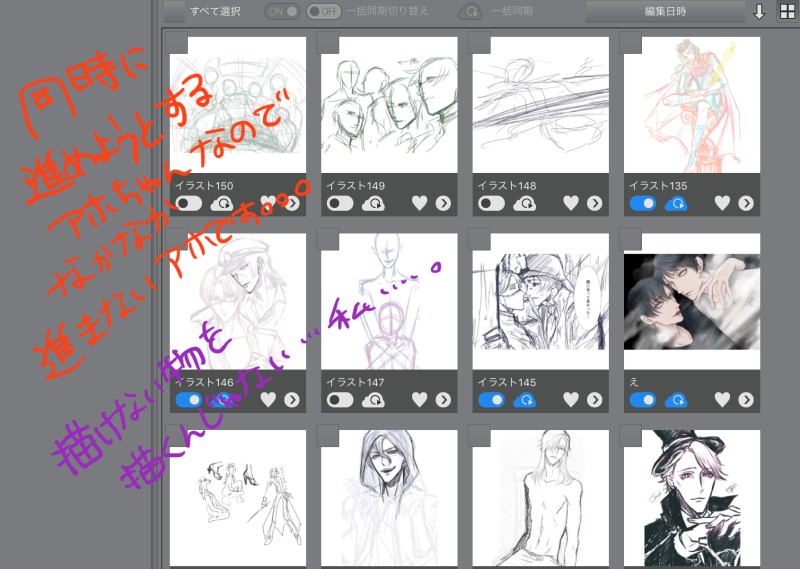This screenshot has height=569, width=800.
Task: Click blue cloud sync icon for イラスト145
Action: click(x=524, y=400)
